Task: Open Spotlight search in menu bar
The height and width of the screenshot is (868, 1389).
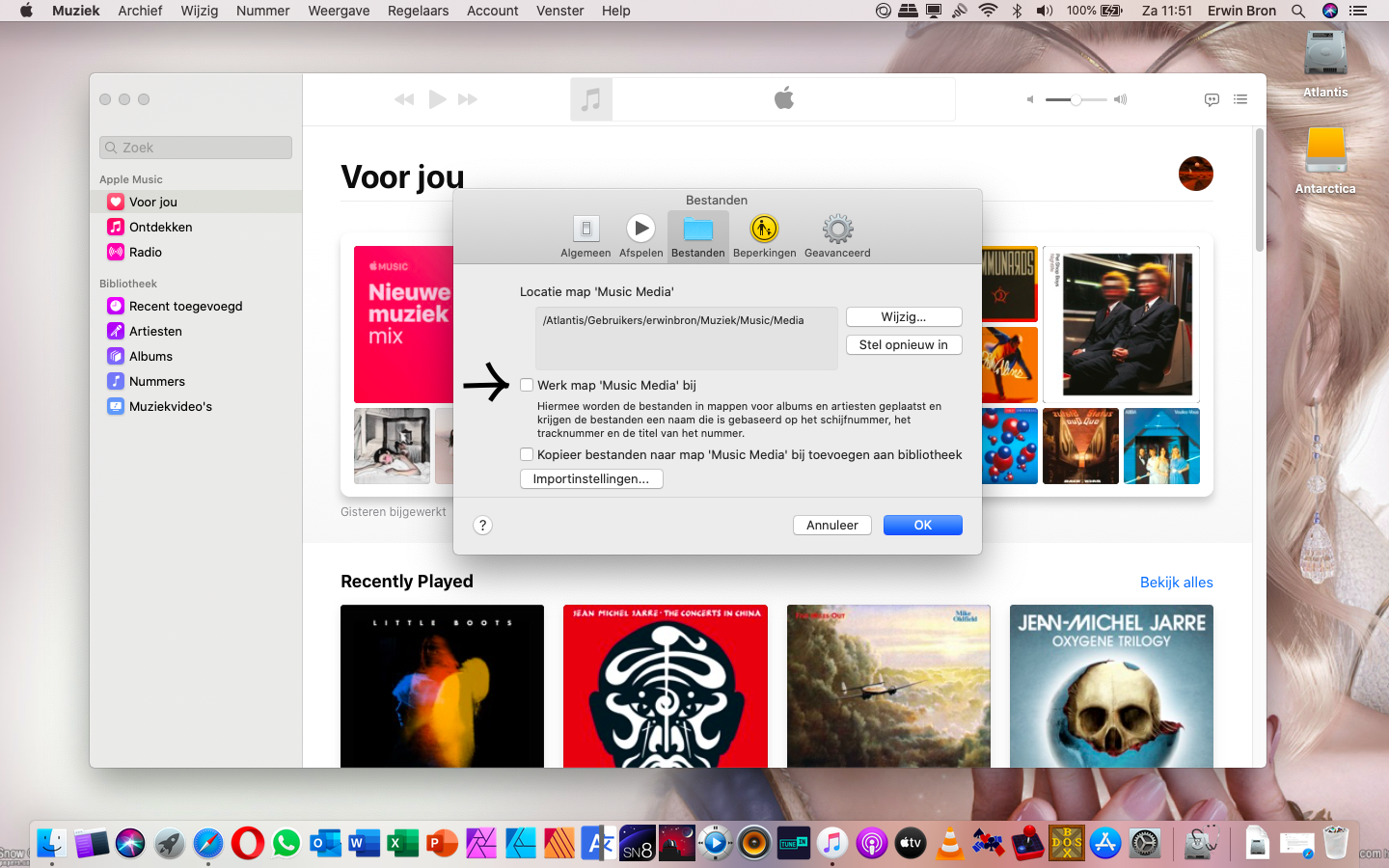Action: (1298, 11)
